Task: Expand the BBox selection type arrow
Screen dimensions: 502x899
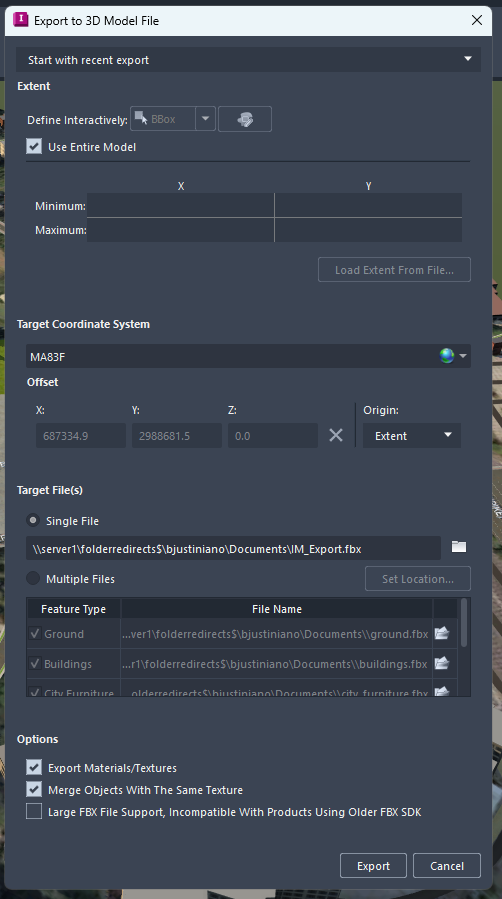Action: 206,119
